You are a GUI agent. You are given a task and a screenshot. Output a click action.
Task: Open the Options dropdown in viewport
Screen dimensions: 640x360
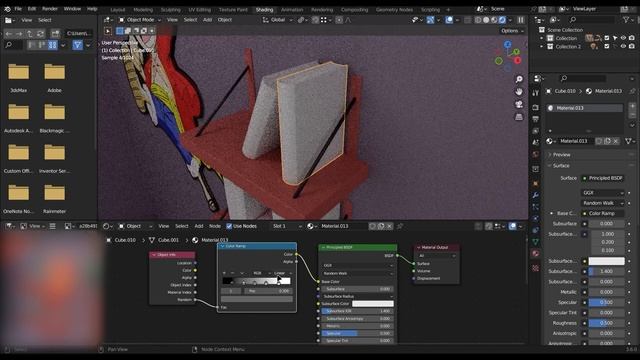[512, 31]
